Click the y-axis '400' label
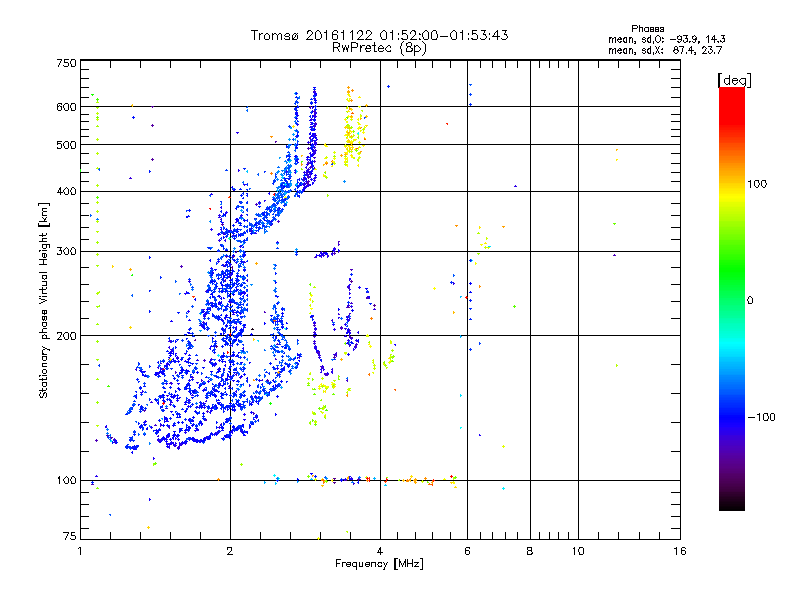800x600 pixels. coord(66,192)
